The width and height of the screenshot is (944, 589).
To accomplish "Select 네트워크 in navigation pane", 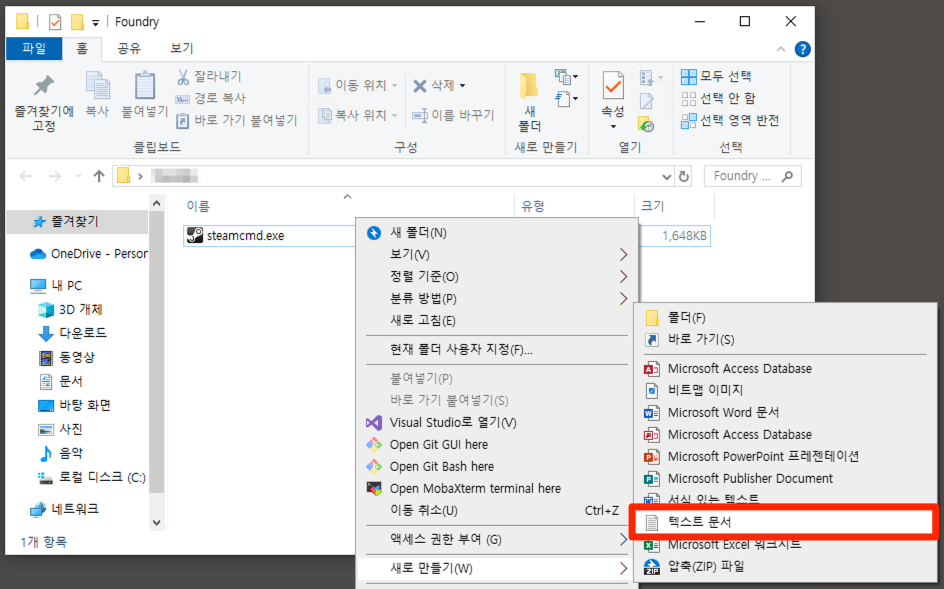I will 64,509.
